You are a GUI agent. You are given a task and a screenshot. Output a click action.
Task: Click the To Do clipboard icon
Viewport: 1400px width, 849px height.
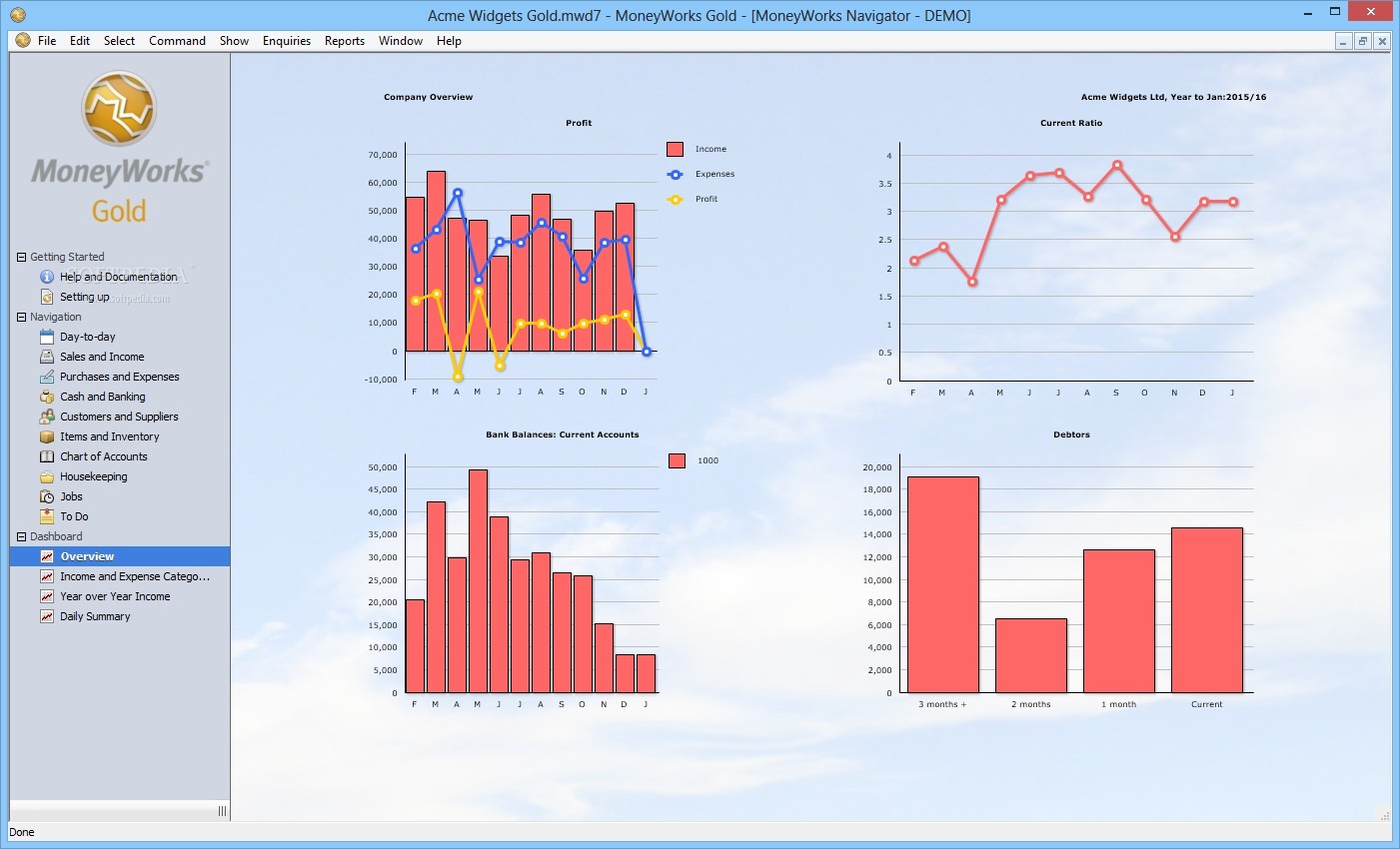[47, 516]
